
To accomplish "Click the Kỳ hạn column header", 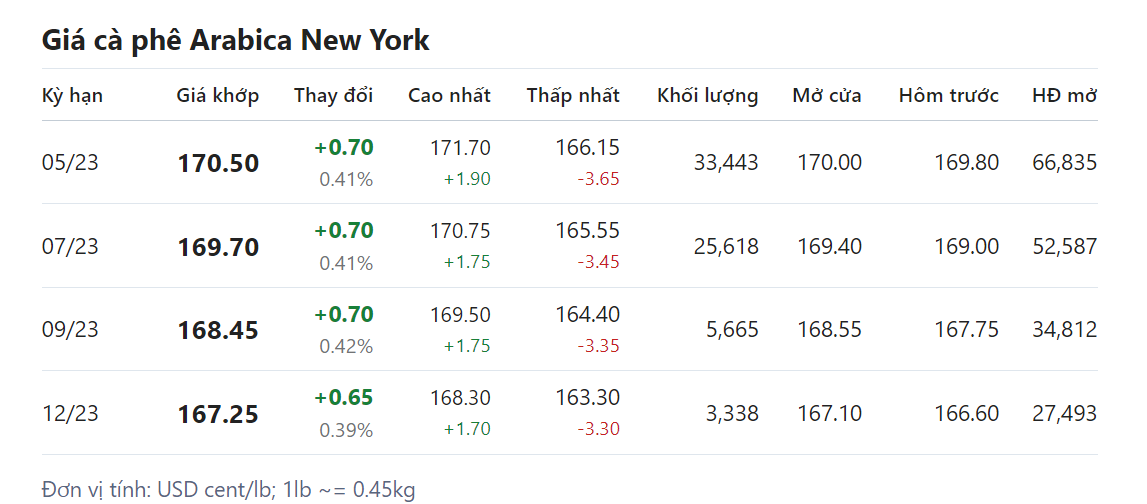I will point(72,96).
